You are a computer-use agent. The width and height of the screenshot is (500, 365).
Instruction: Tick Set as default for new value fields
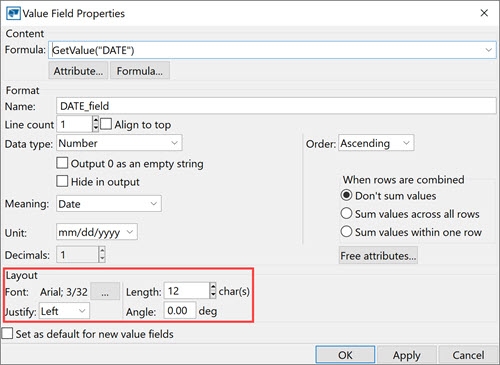coord(7,333)
